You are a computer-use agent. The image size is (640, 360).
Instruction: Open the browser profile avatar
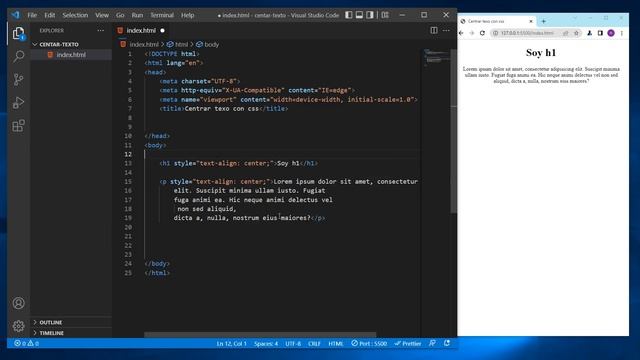point(611,33)
